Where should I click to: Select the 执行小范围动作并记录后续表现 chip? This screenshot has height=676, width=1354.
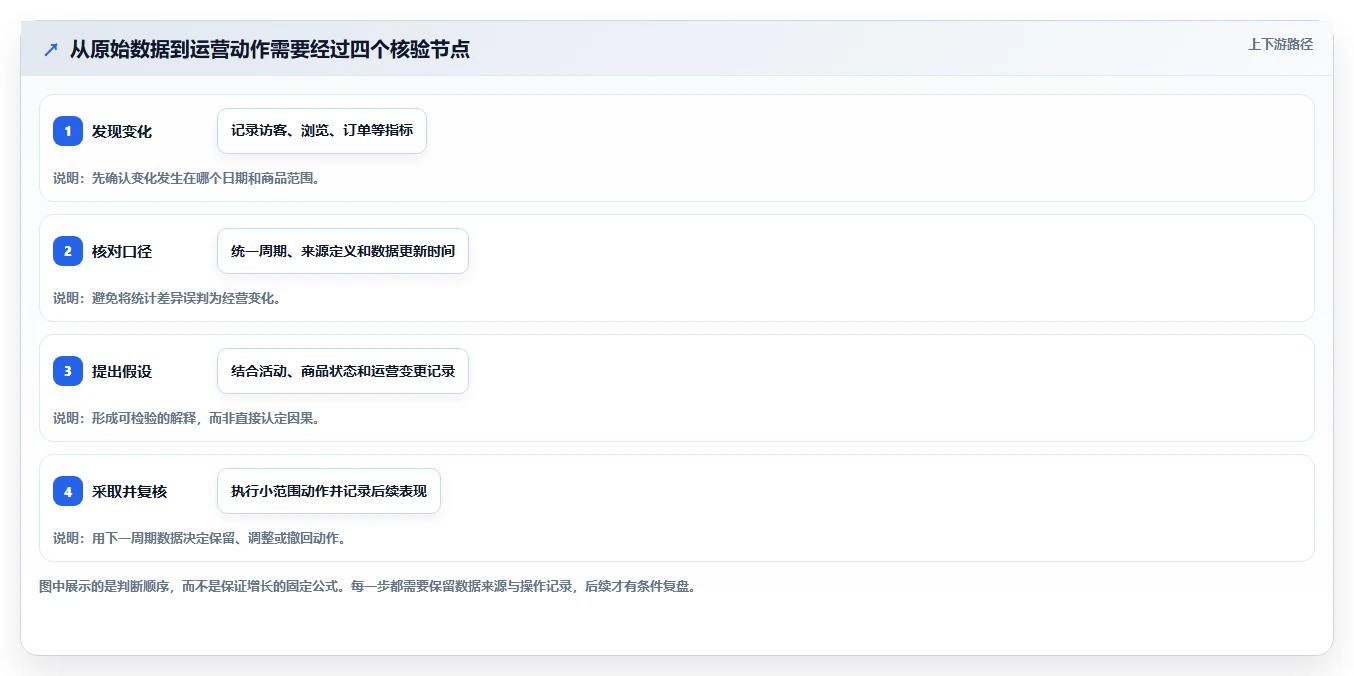(329, 491)
